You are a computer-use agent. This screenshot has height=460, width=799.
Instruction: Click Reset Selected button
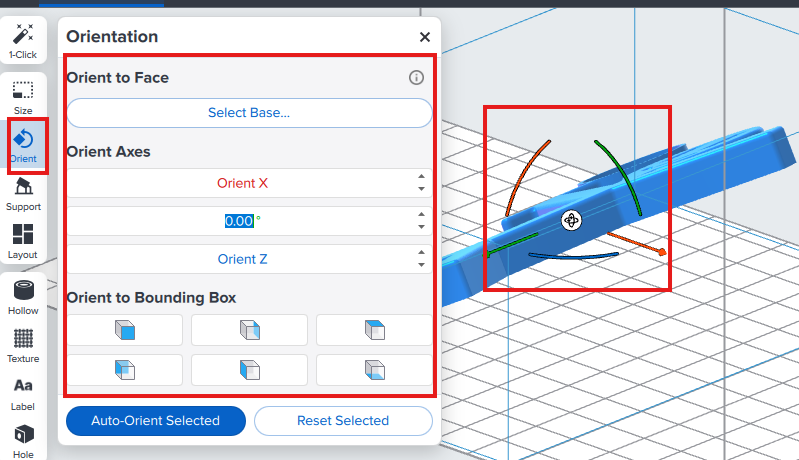pyautogui.click(x=343, y=421)
